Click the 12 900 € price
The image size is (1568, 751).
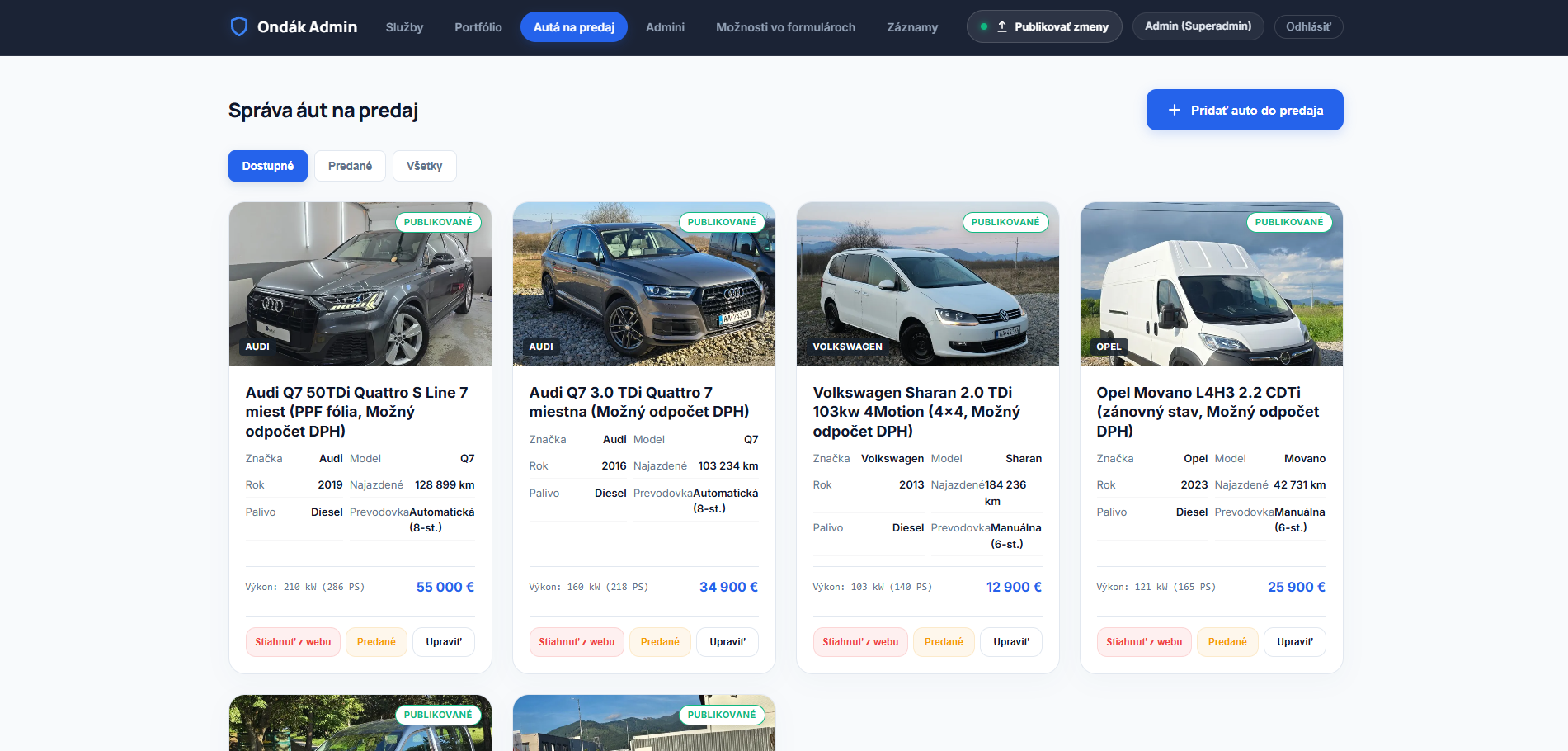1014,587
